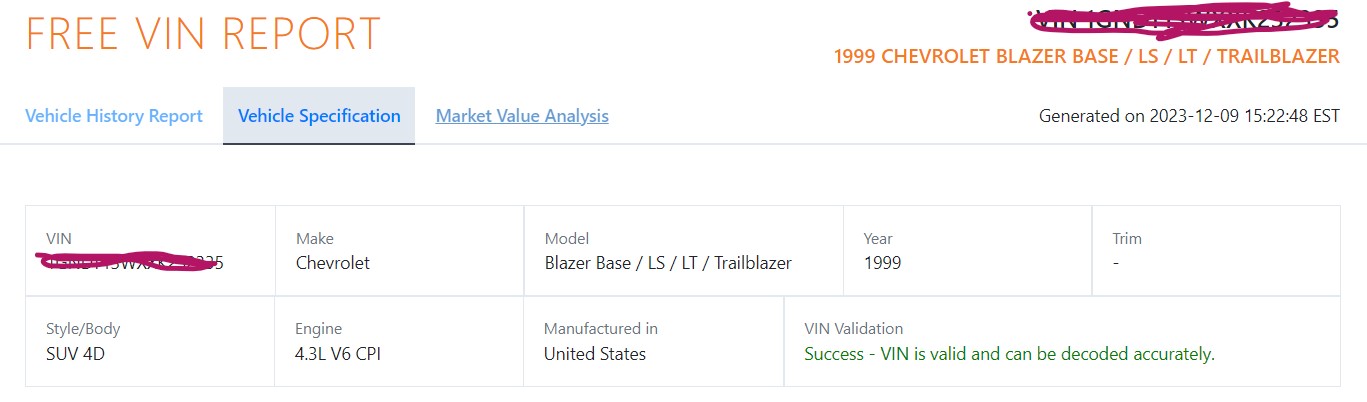Screen dimensions: 1367x402
Task: Click the SUV 4D body style value
Action: point(75,354)
